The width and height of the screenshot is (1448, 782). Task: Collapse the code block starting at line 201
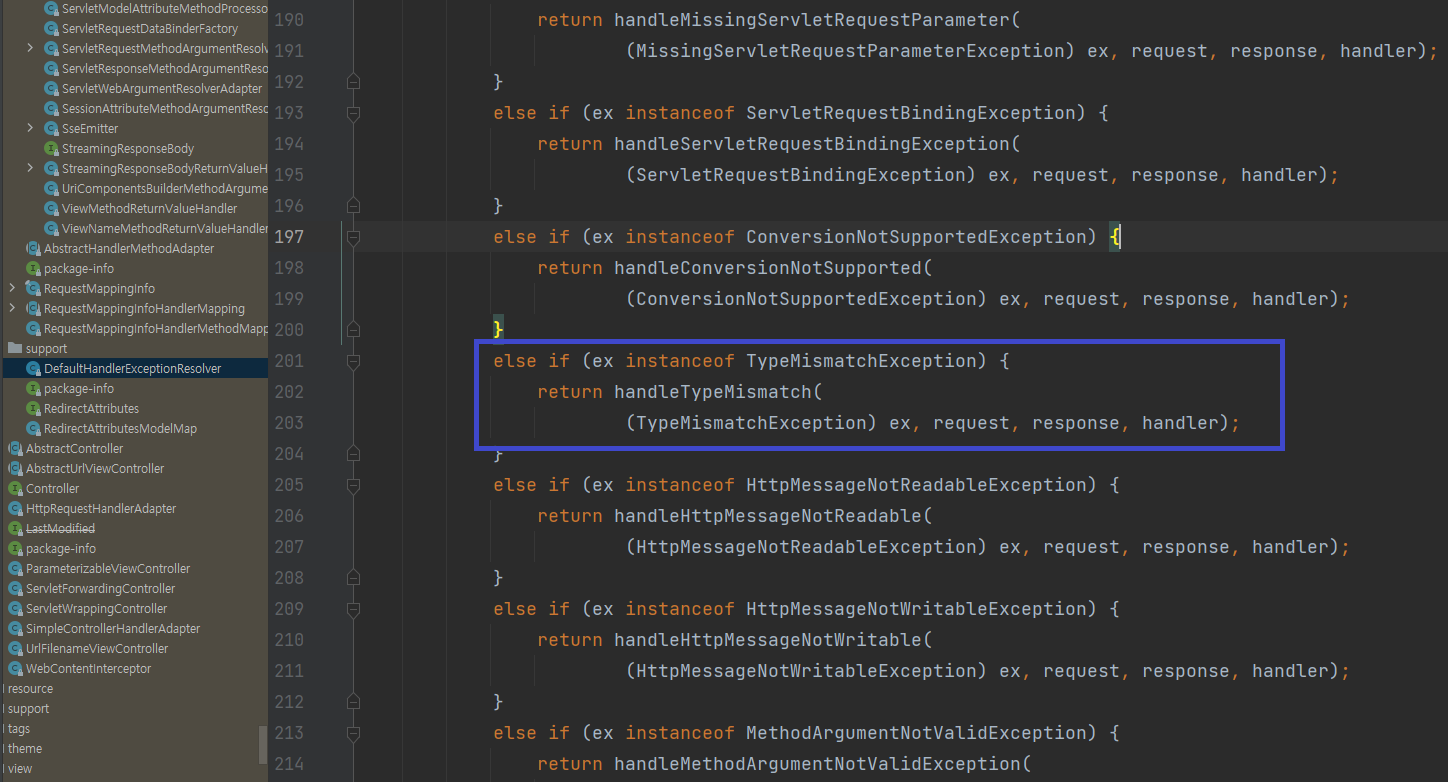(352, 361)
